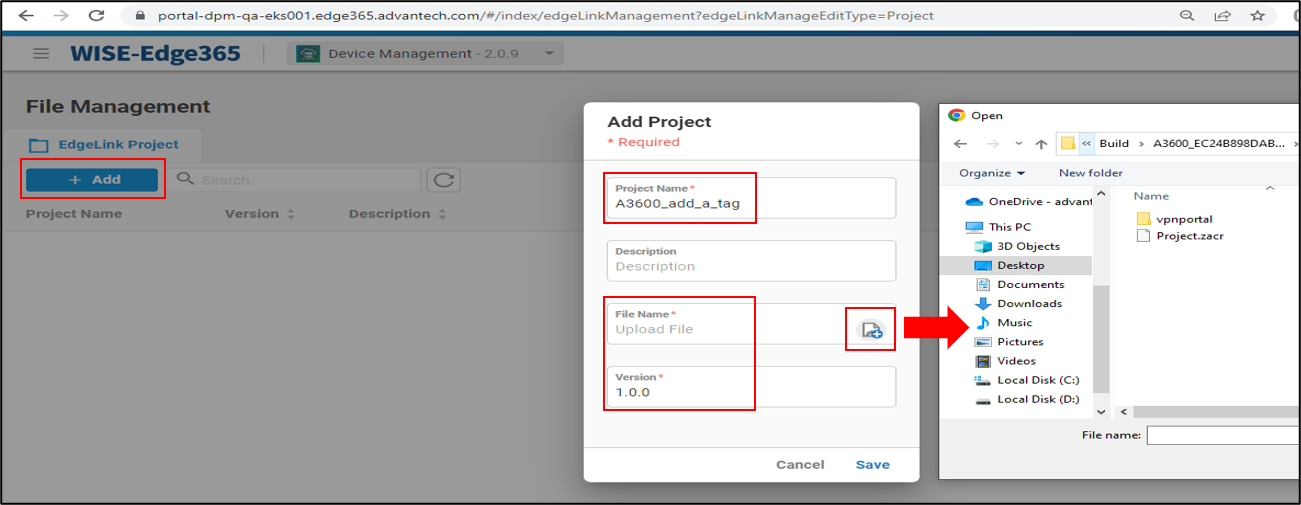Click the refresh icon beside Search box
The image size is (1301, 505).
(443, 180)
